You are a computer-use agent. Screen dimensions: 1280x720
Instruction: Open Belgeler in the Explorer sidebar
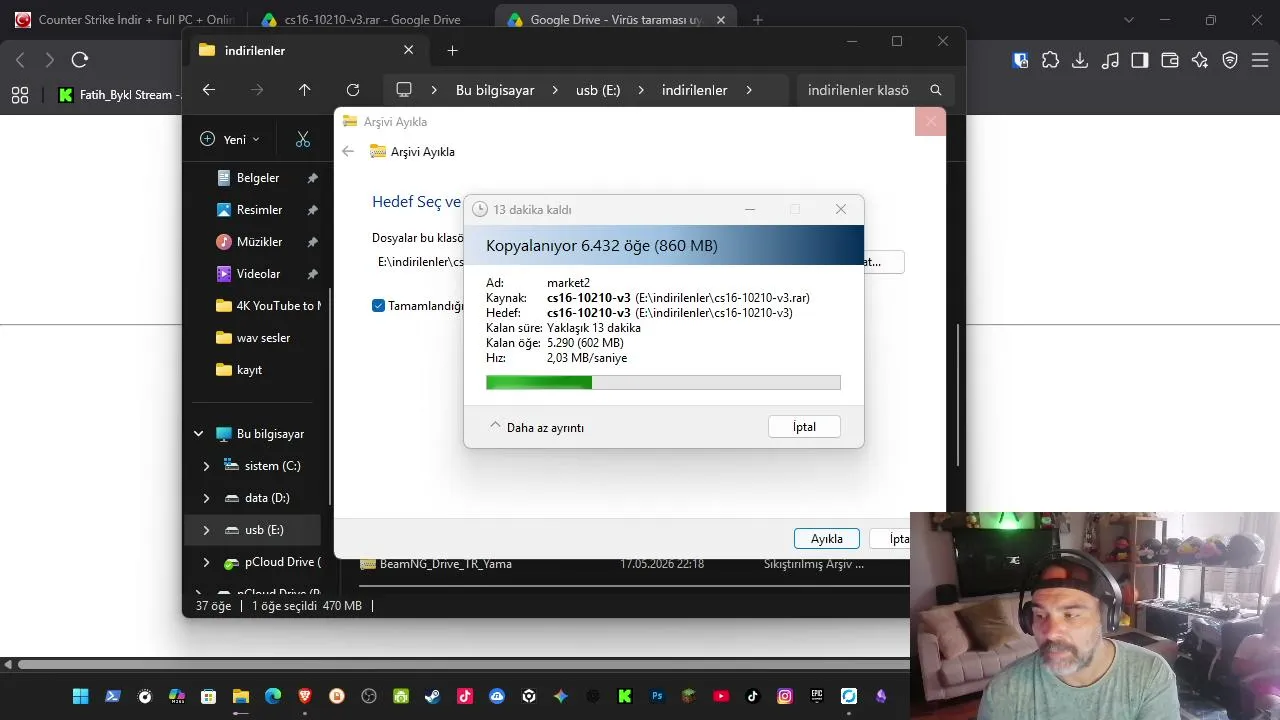coord(257,178)
